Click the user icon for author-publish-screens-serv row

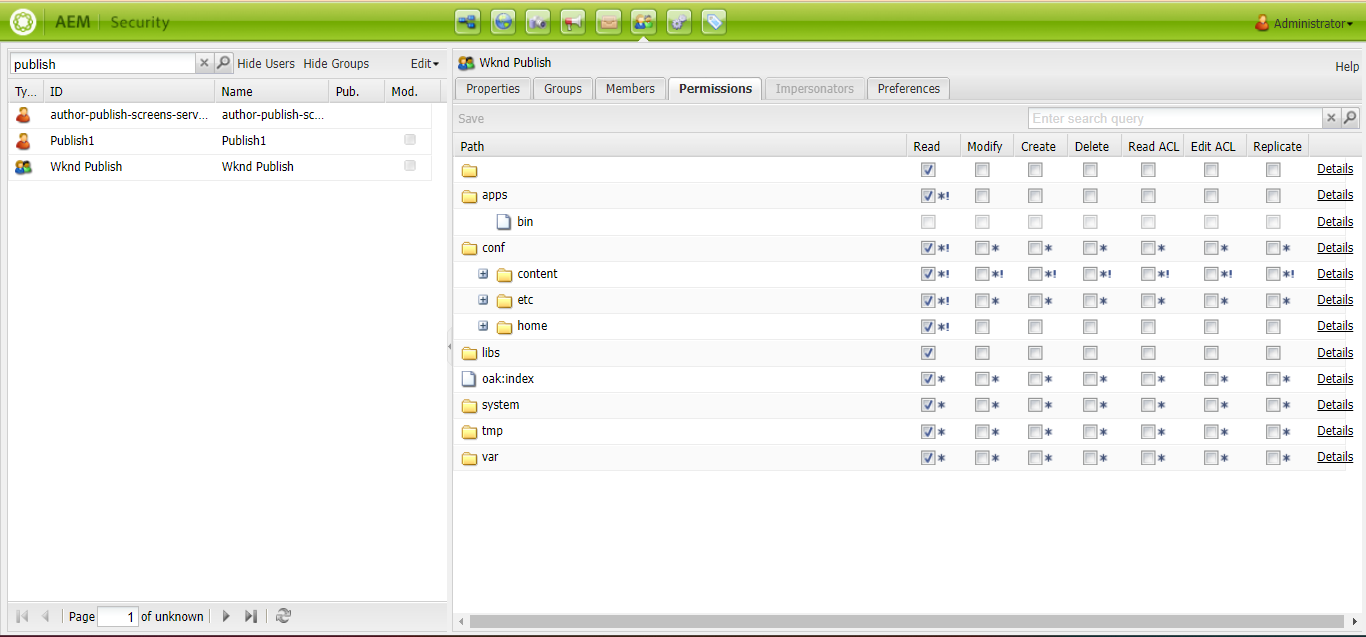tap(23, 115)
